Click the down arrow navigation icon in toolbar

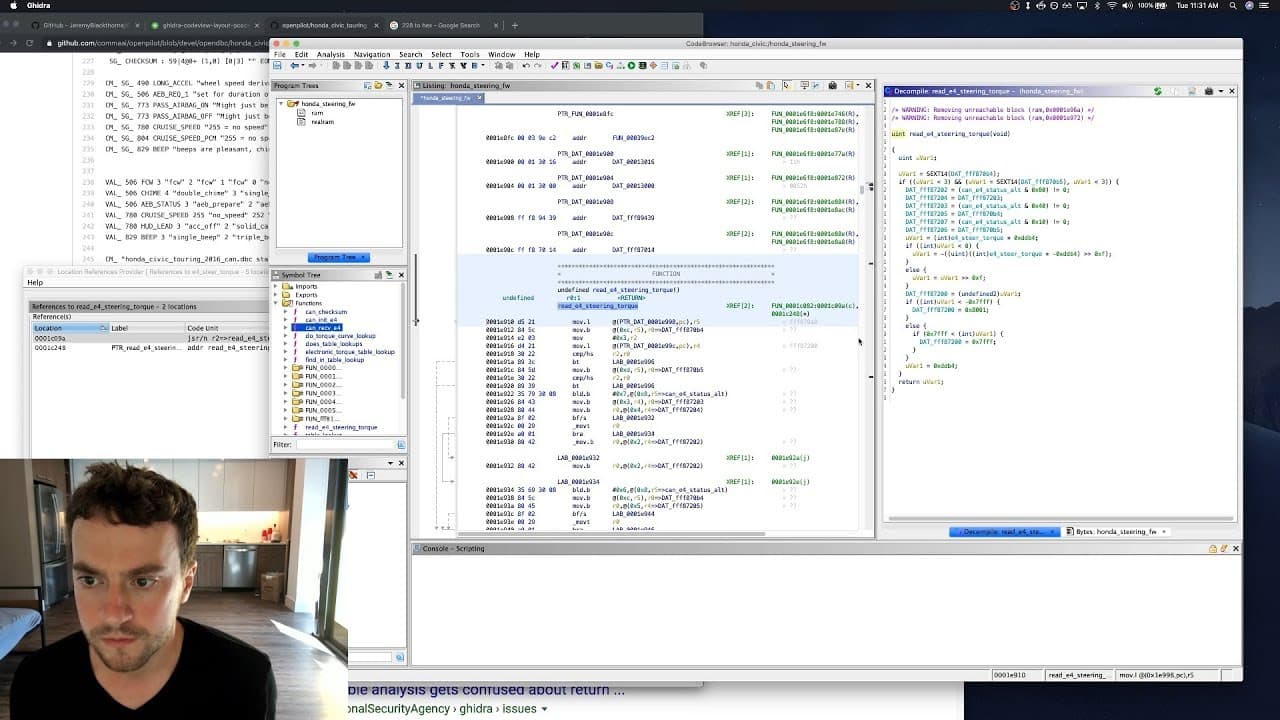(x=387, y=65)
